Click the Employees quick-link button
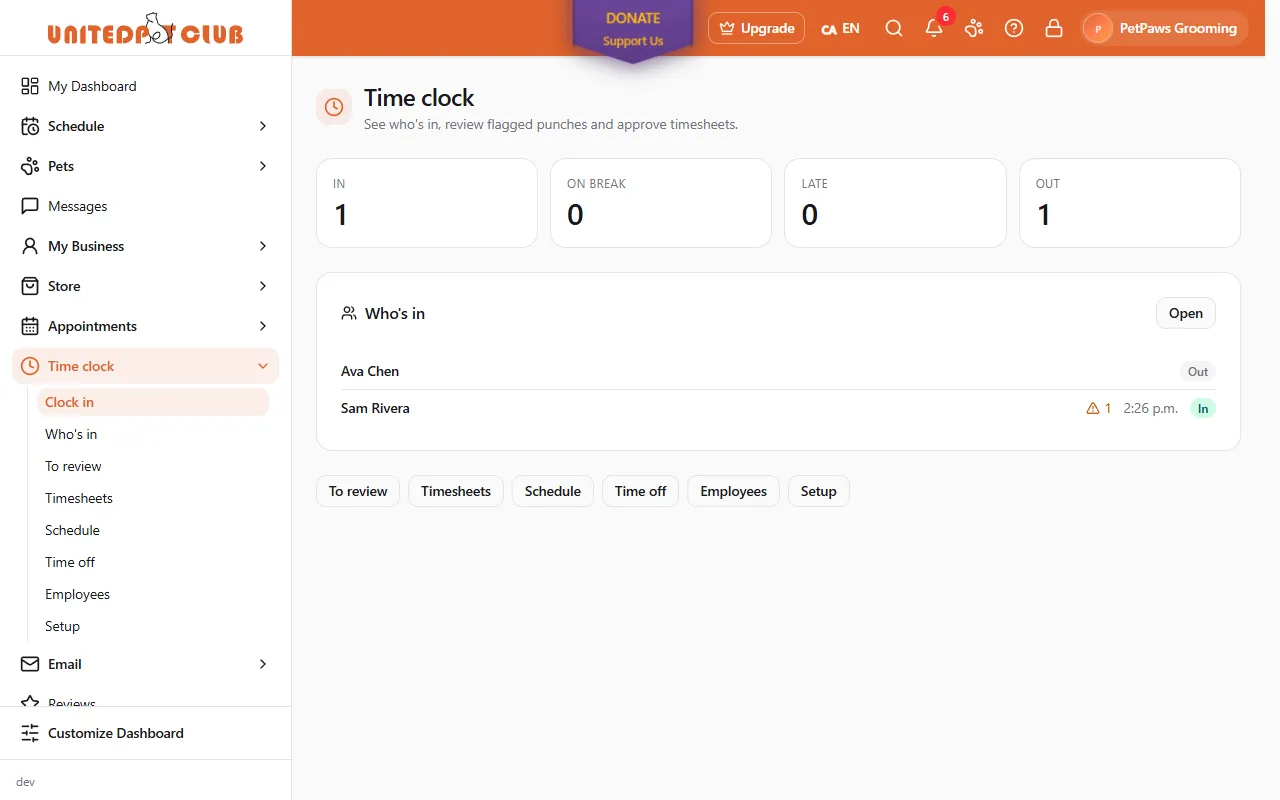The image size is (1280, 800). (733, 491)
